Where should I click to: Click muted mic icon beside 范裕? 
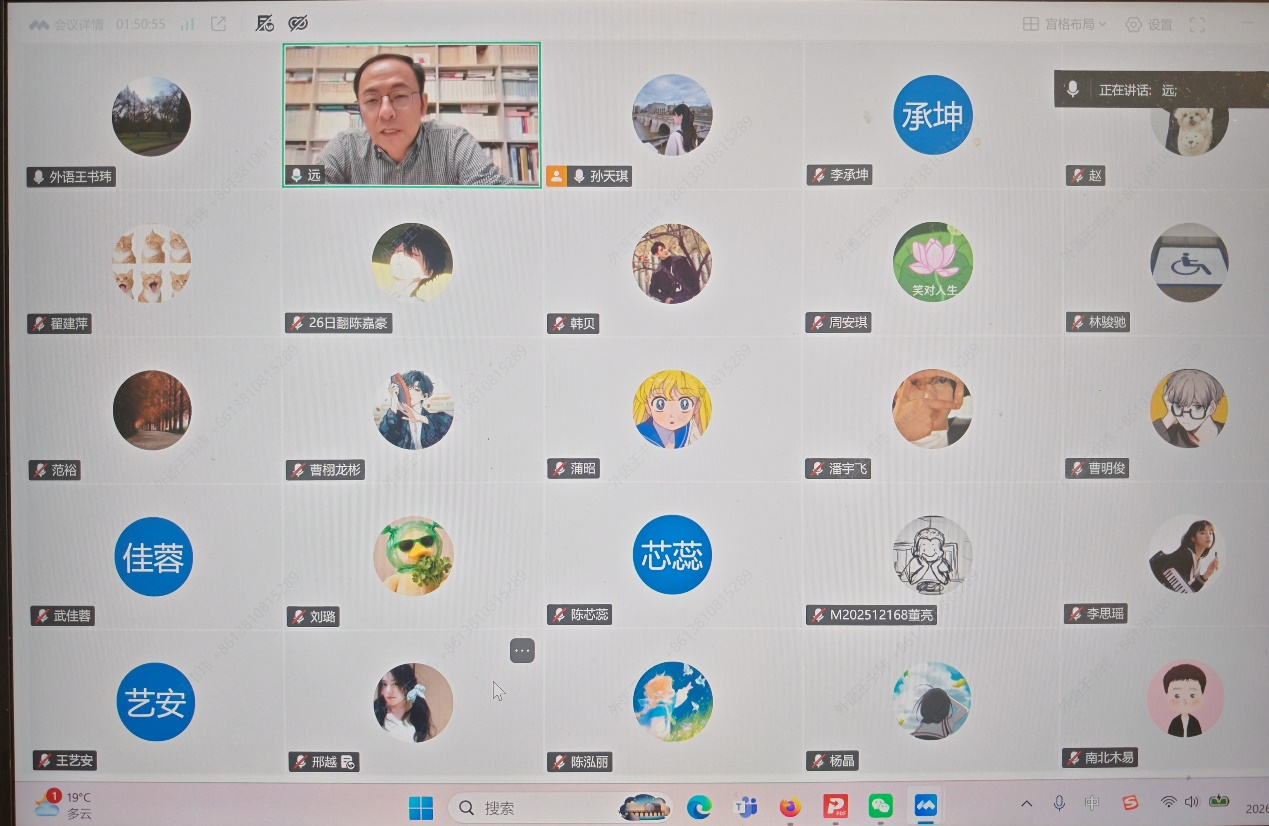pos(40,469)
